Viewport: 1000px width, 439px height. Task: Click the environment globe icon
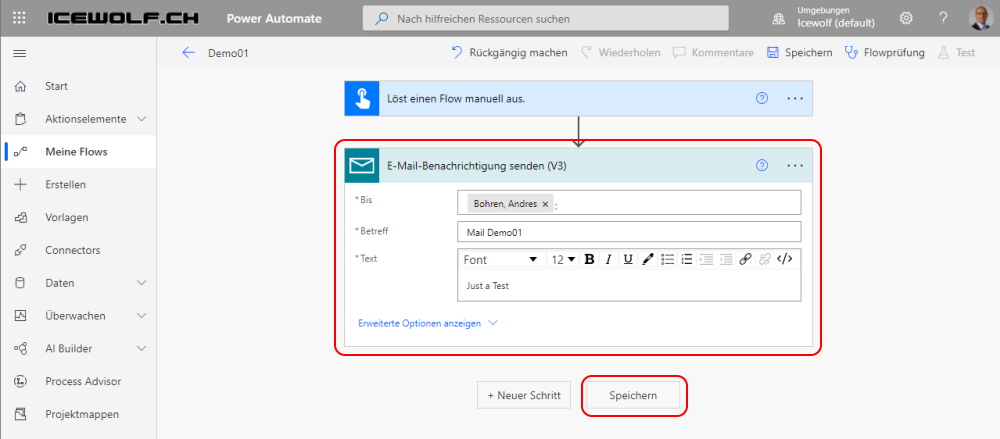tap(778, 19)
